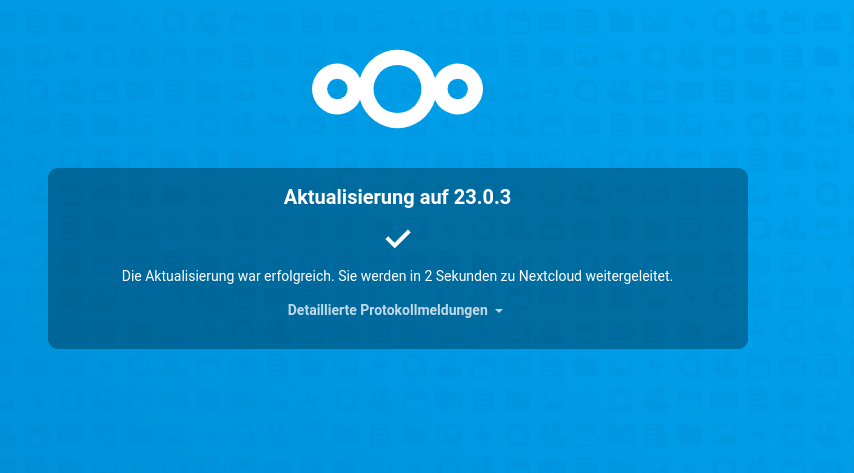Click the large center ring of Nextcloud logo
This screenshot has width=854, height=473.
tap(398, 89)
